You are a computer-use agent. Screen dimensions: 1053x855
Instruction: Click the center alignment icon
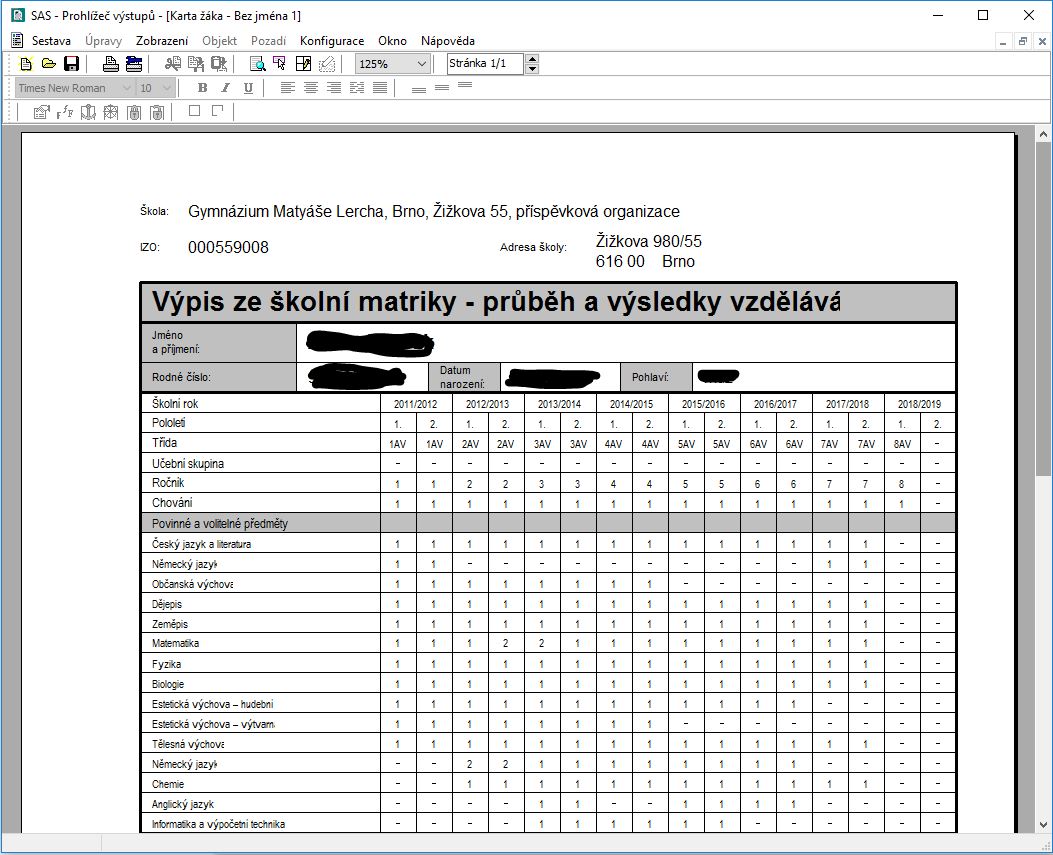311,88
